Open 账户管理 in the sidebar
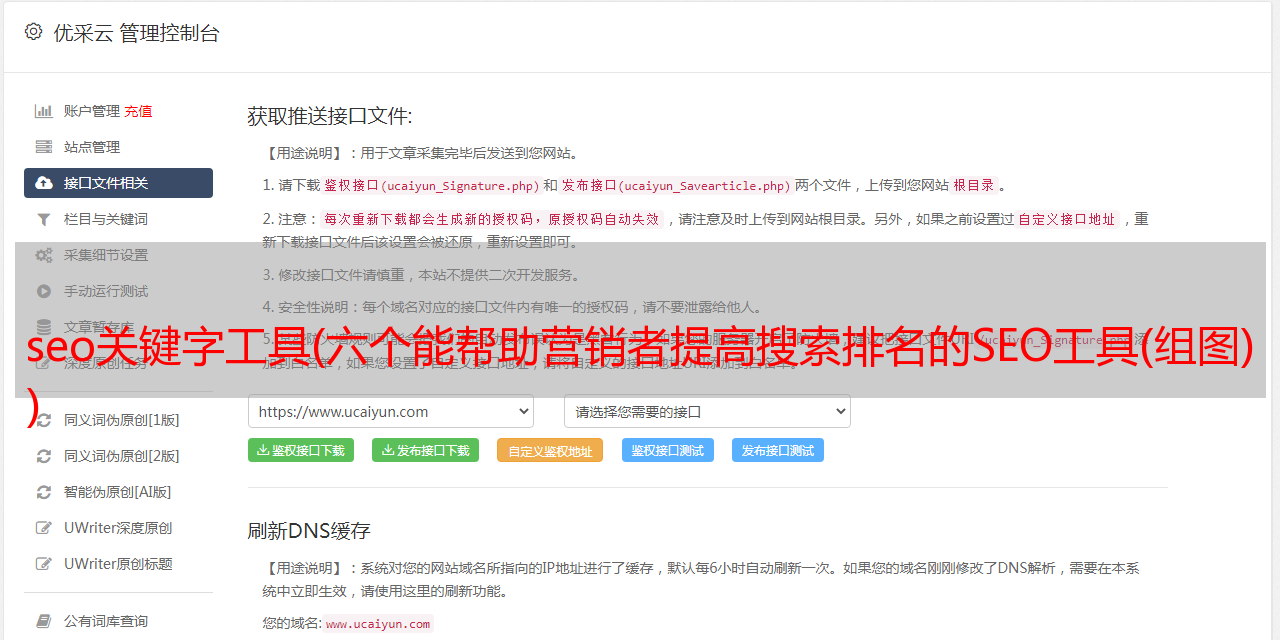 pyautogui.click(x=92, y=111)
